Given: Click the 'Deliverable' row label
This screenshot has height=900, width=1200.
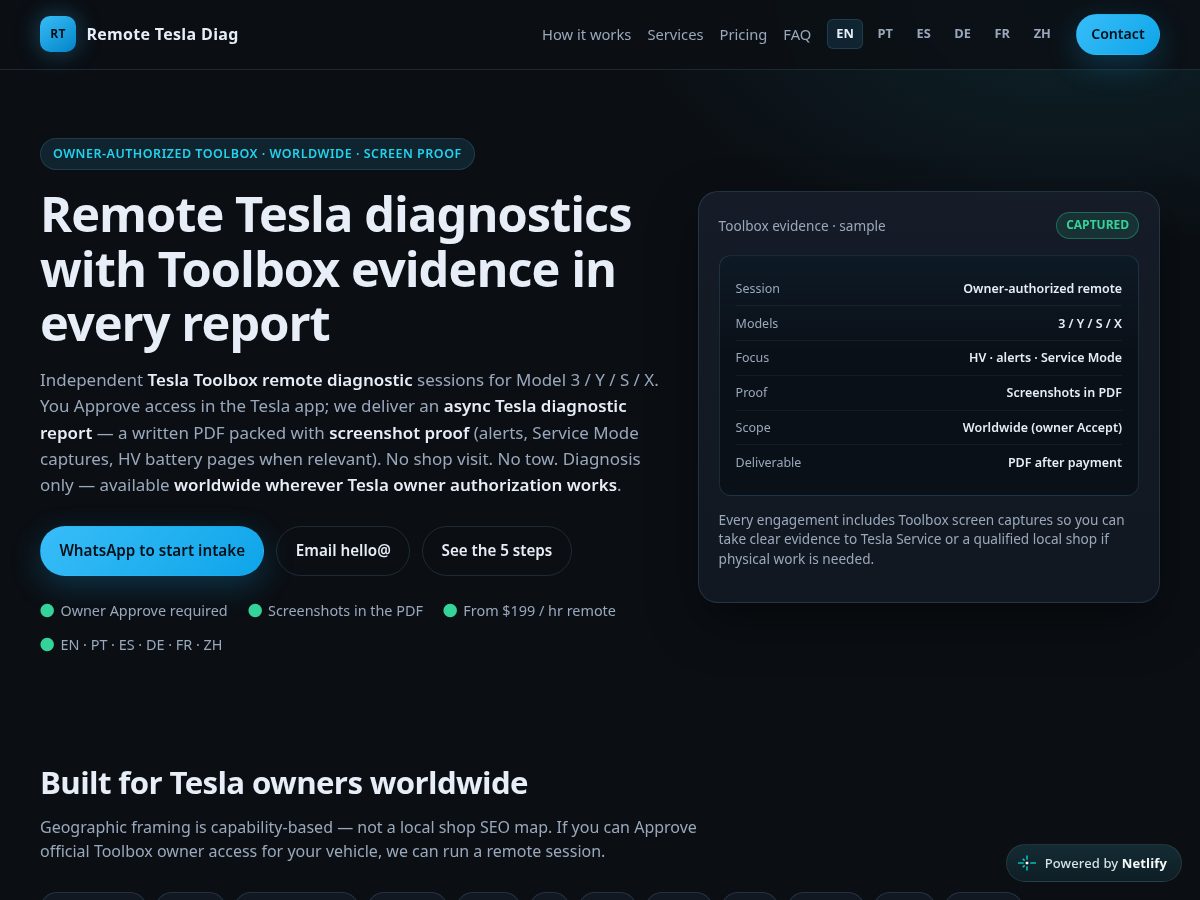Looking at the screenshot, I should tap(768, 462).
